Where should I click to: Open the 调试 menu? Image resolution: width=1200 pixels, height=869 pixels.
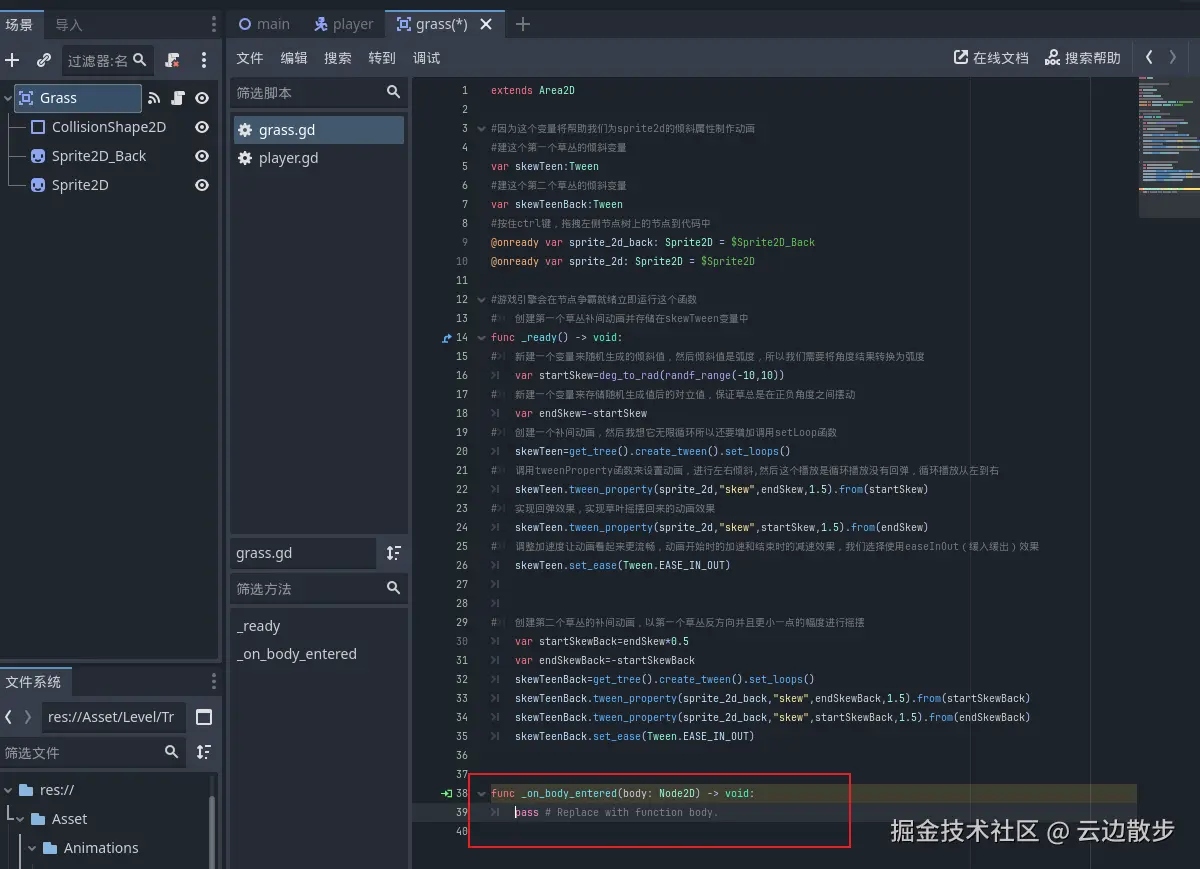pos(426,58)
